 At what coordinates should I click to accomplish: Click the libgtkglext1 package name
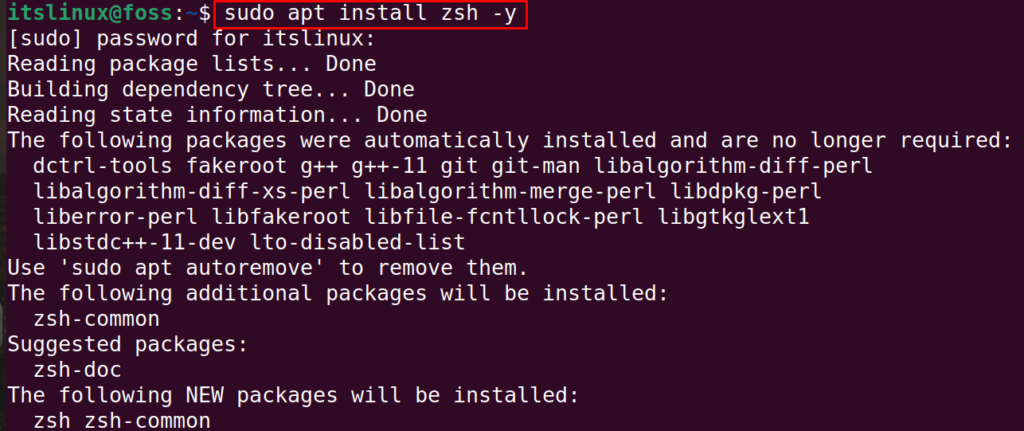click(733, 217)
